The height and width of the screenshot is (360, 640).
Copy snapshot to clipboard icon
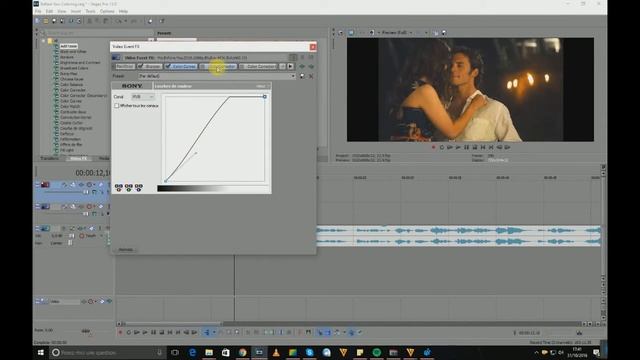point(436,33)
